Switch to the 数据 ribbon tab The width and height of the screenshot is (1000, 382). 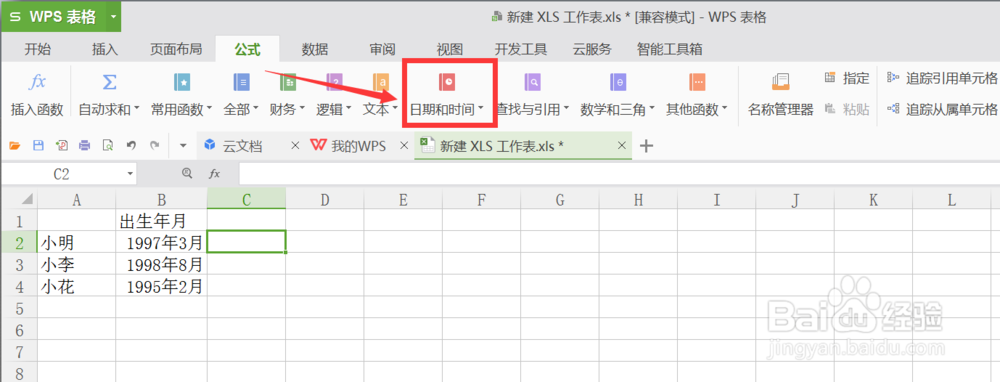coord(315,49)
